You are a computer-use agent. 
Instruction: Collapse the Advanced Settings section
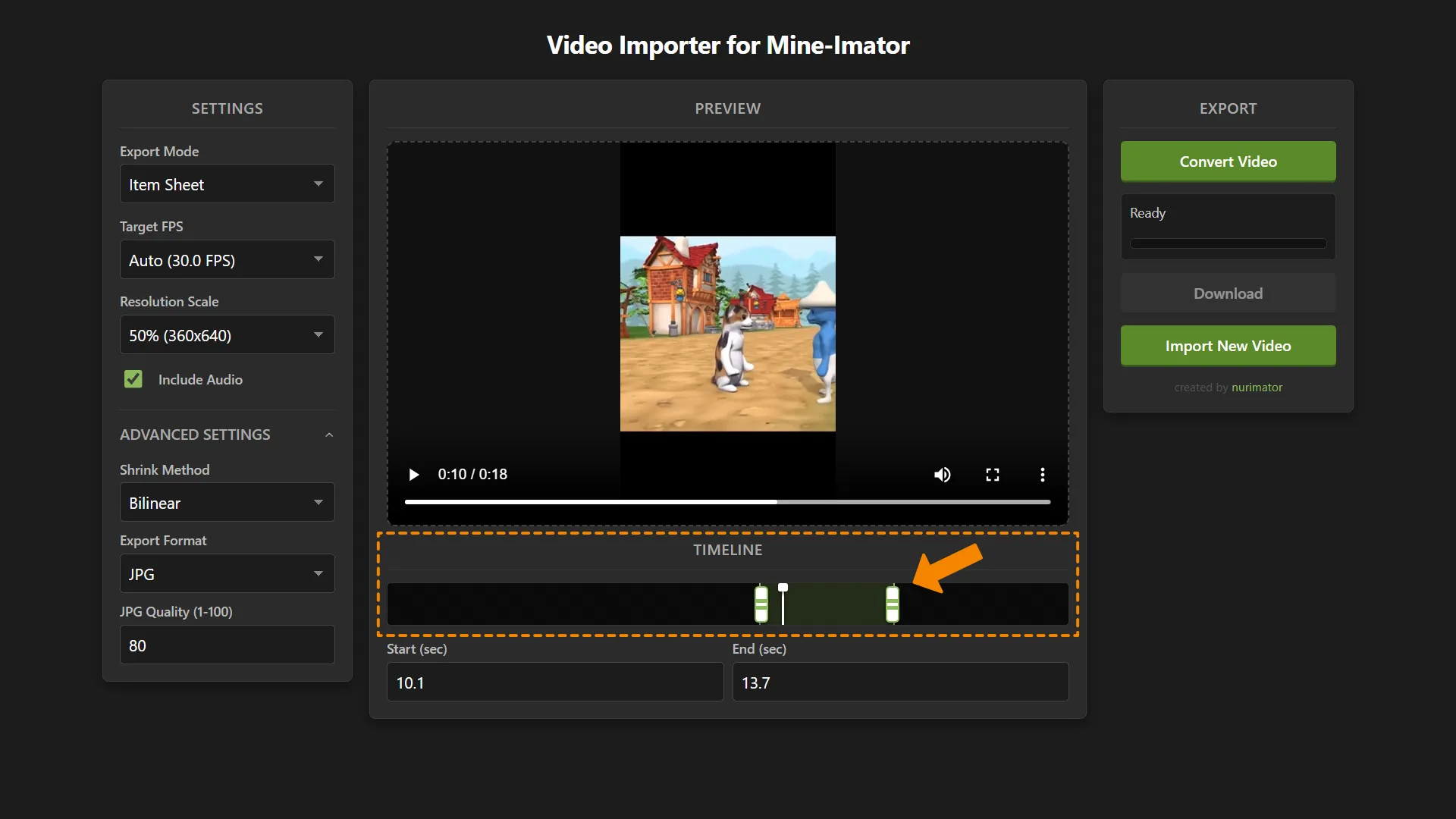(x=227, y=435)
